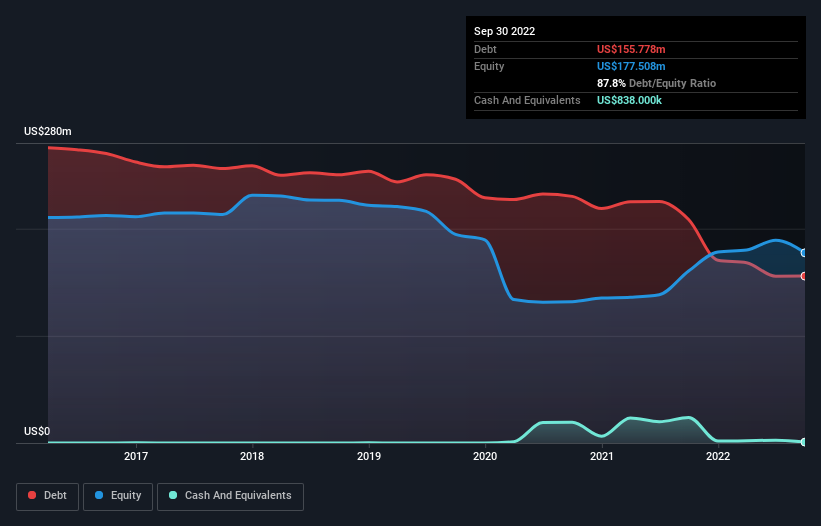This screenshot has height=526, width=821.
Task: Toggle the Debt series legend button
Action: [48, 496]
